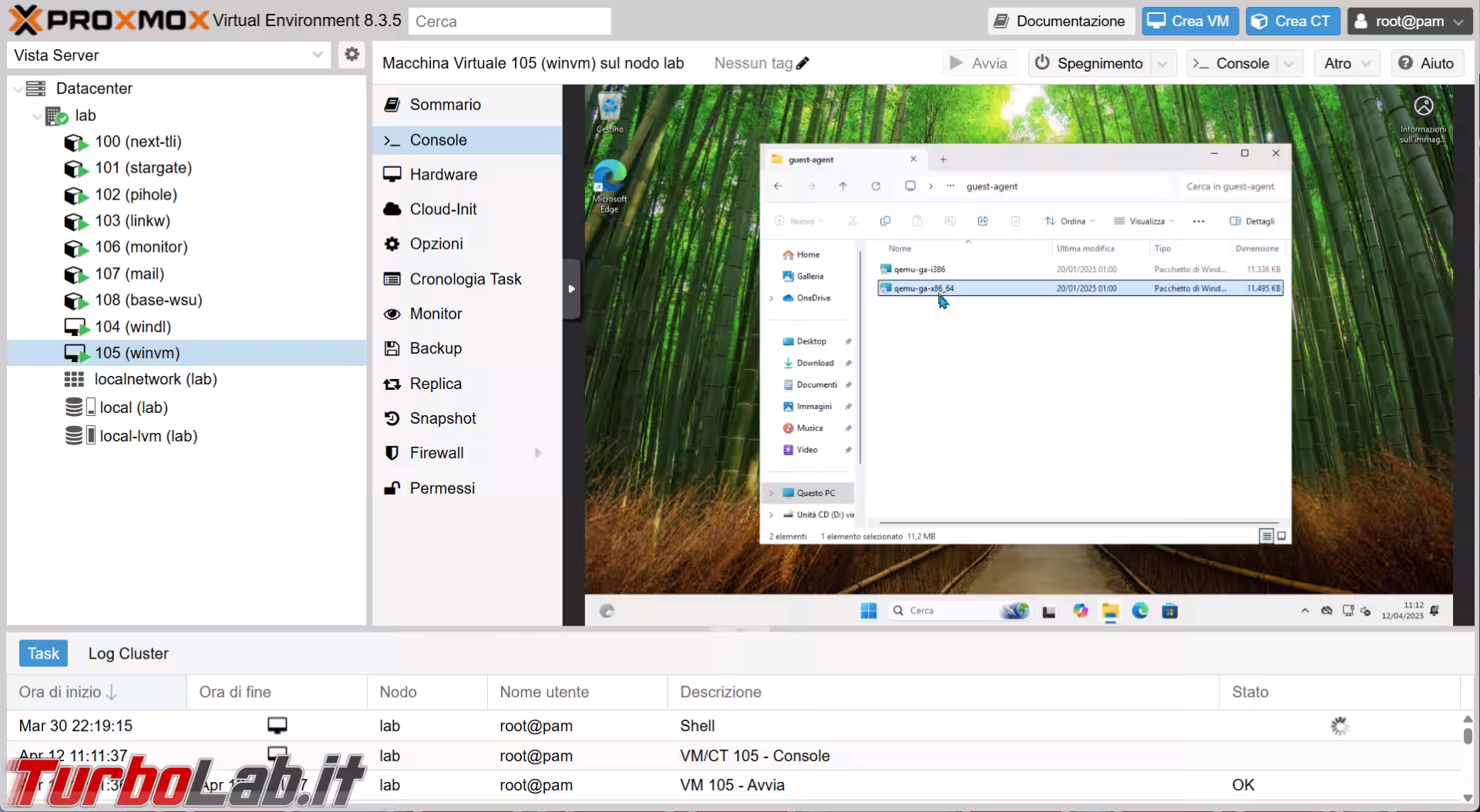Viewport: 1480px width, 812px height.
Task: Click the Backup floppy disk icon
Action: click(x=392, y=348)
